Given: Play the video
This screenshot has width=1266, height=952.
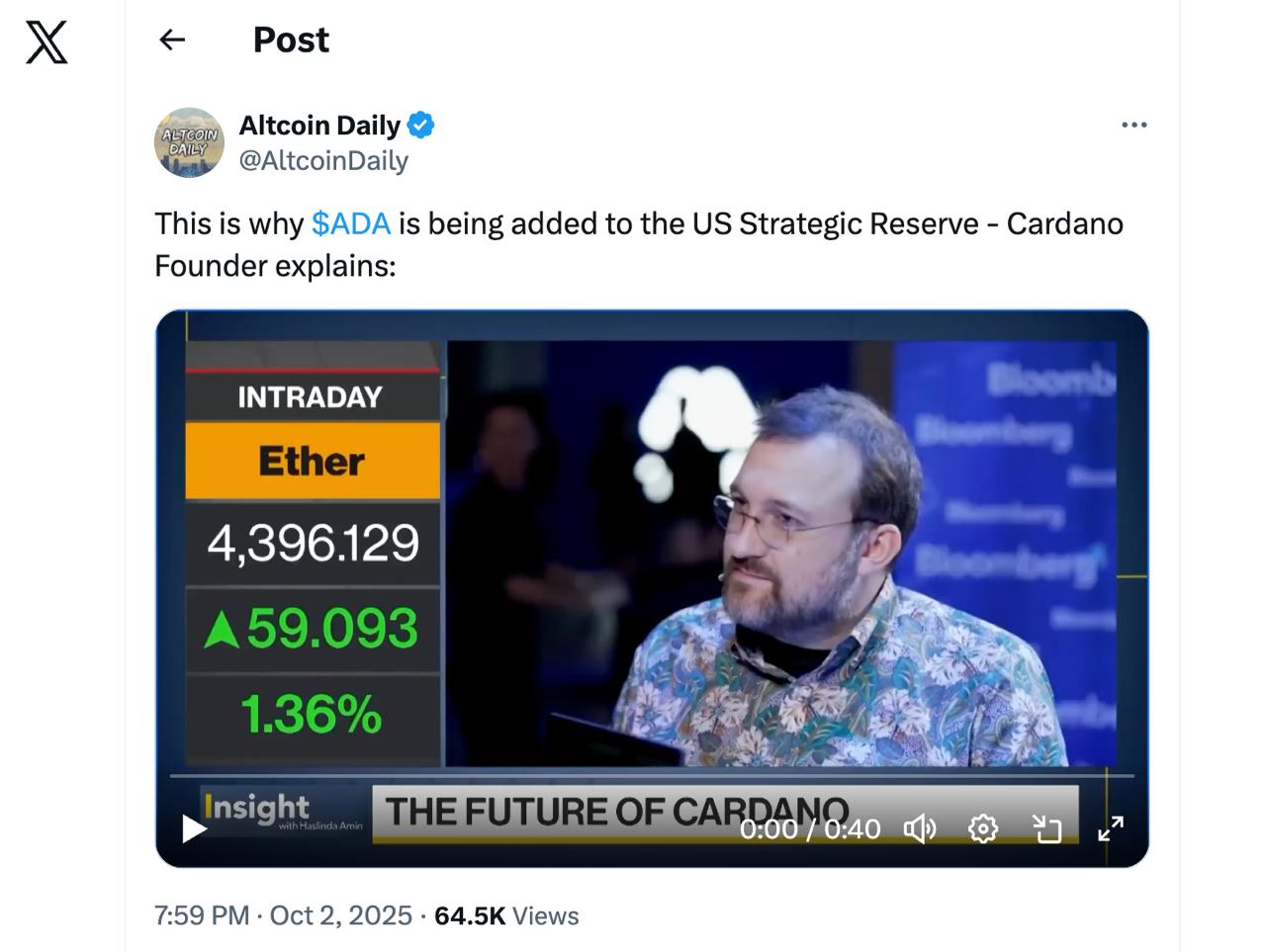Looking at the screenshot, I should coord(194,828).
